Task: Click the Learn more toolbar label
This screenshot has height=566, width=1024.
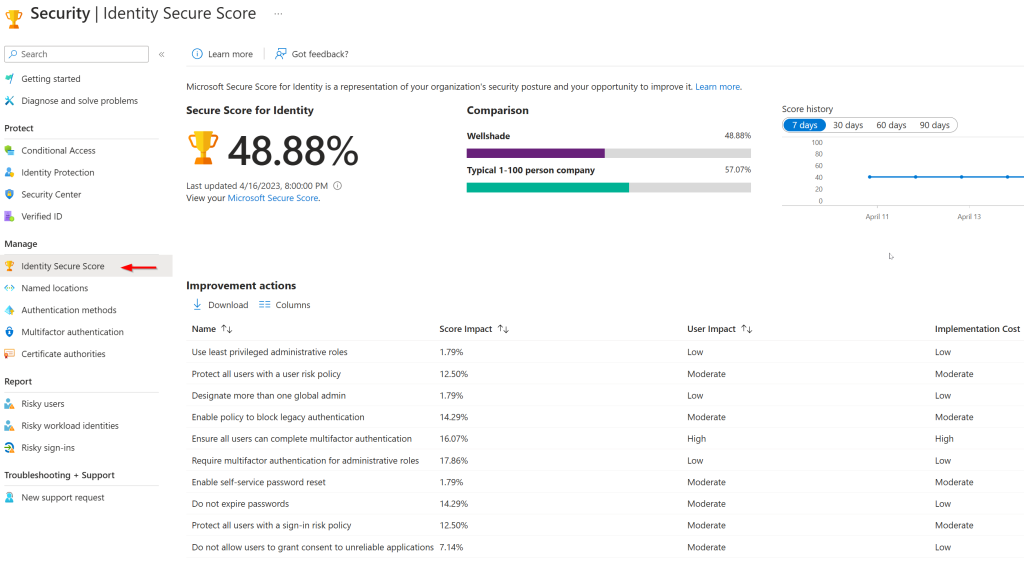Action: click(x=230, y=54)
